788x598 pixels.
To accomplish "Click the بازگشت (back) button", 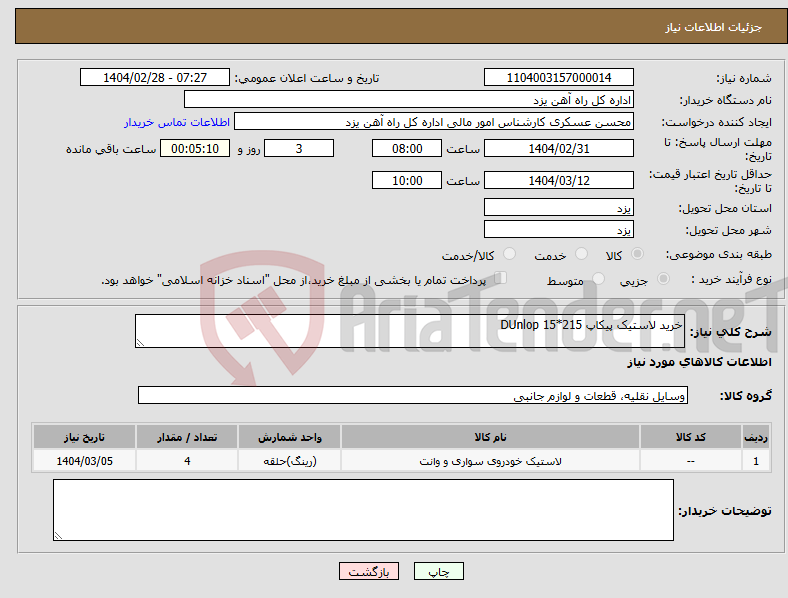I will click(369, 571).
